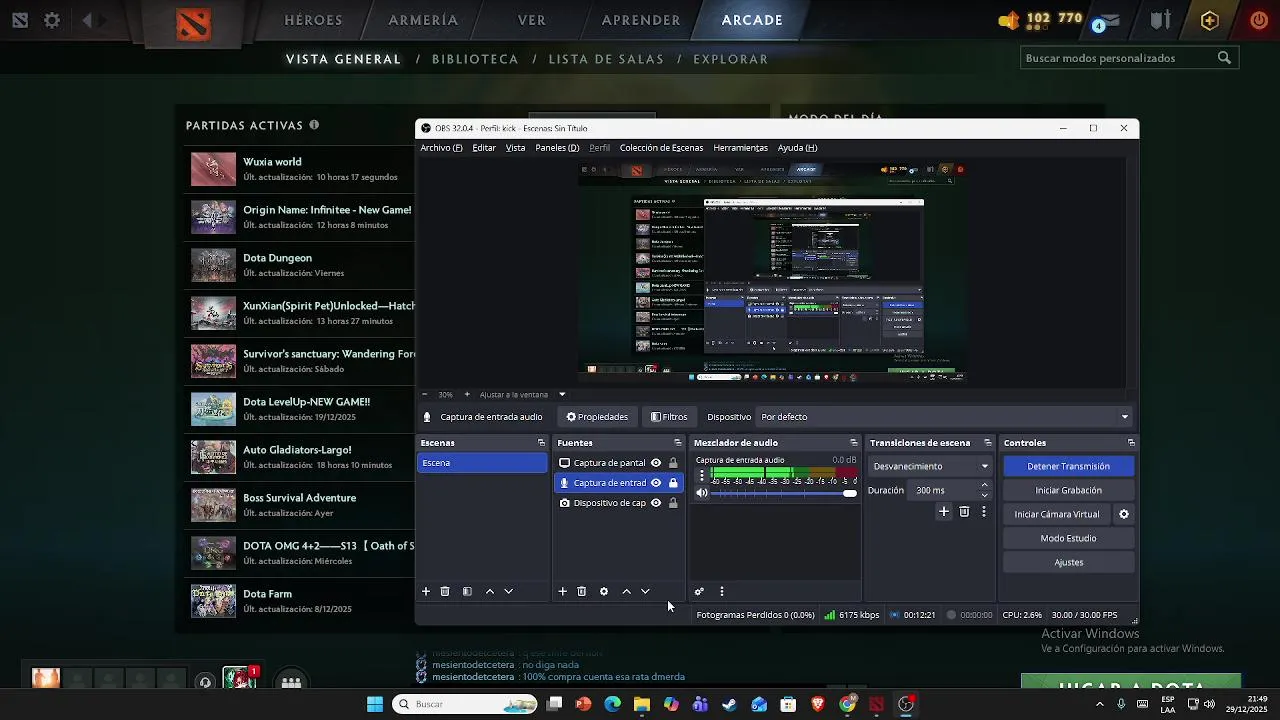Open Filtros button for selected source

pos(669,417)
